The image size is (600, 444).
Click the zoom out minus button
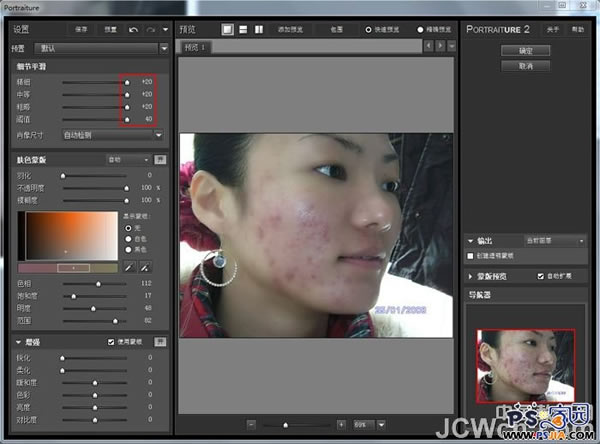coord(249,424)
